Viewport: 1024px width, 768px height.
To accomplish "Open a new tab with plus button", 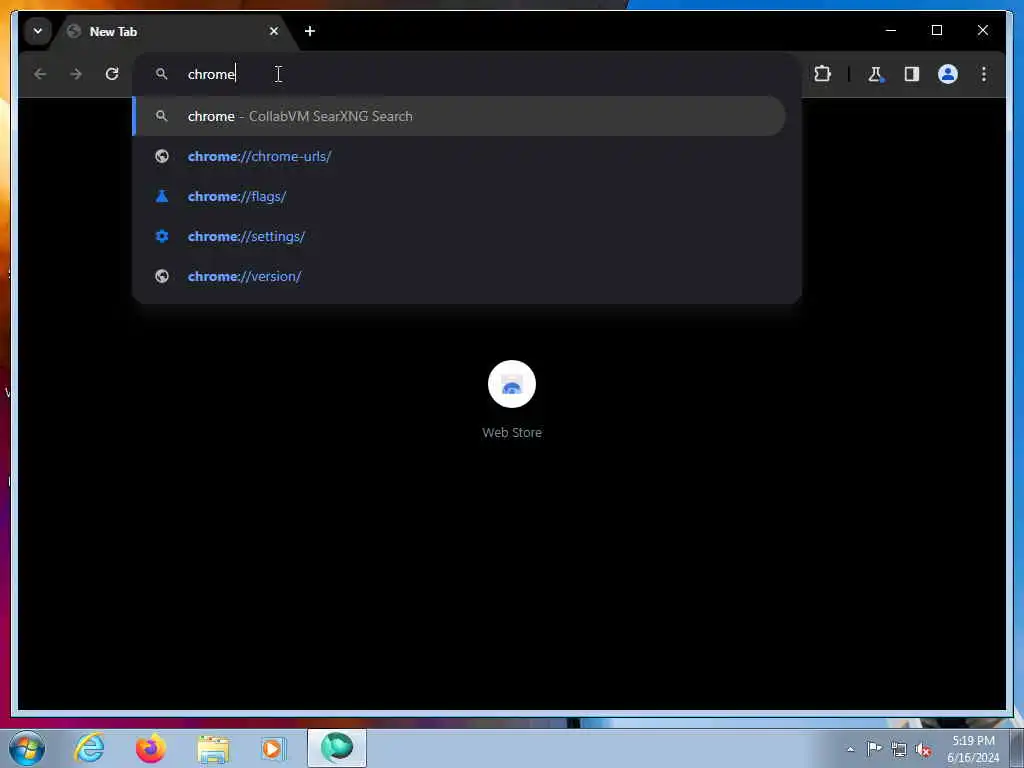I will point(310,31).
